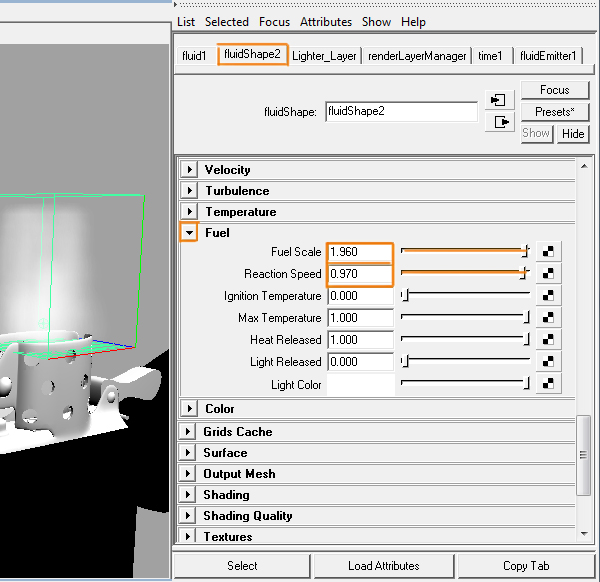Open the Selected menu
The height and width of the screenshot is (582, 600).
(x=227, y=22)
